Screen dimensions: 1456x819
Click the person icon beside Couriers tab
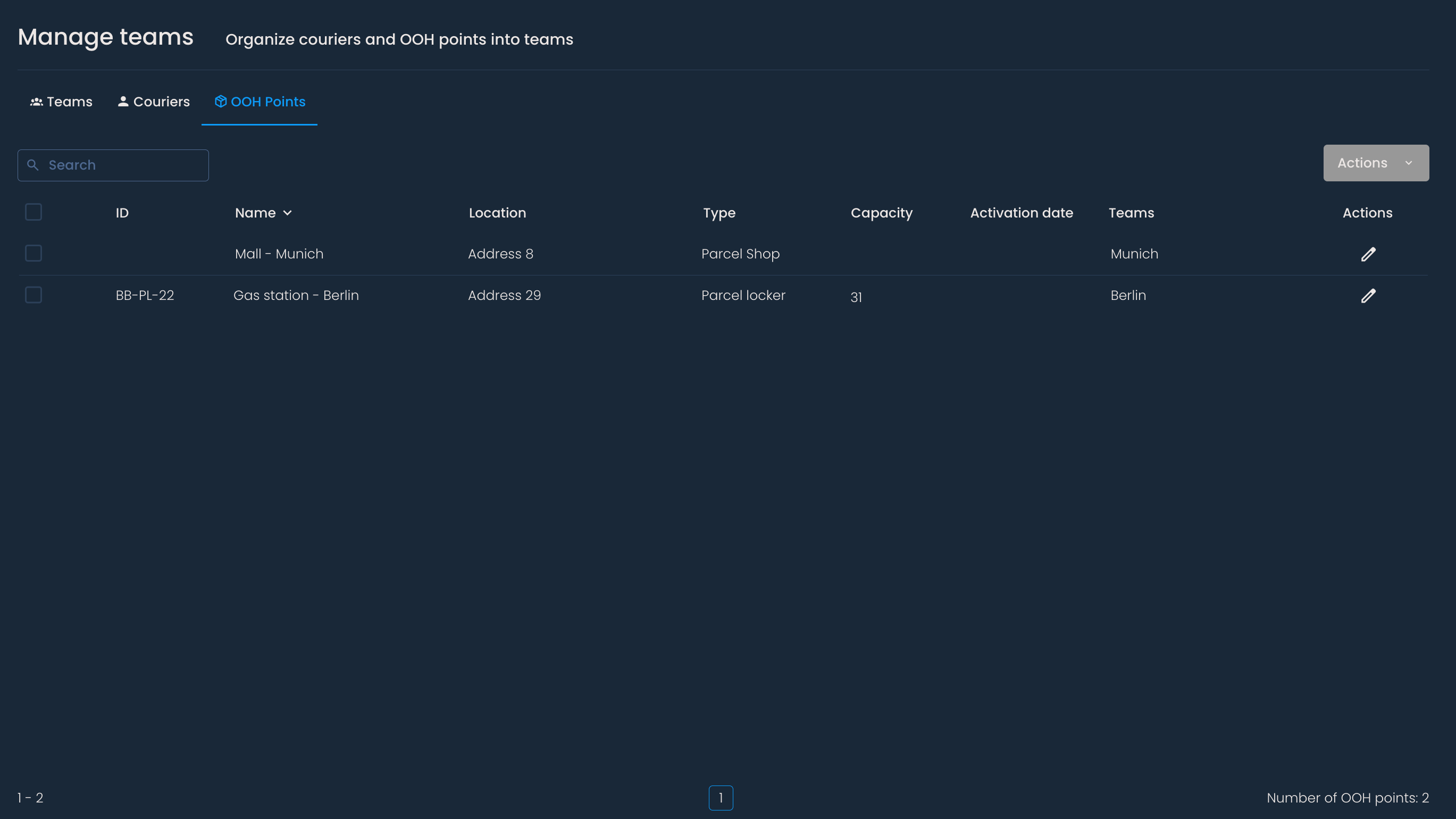(123, 101)
